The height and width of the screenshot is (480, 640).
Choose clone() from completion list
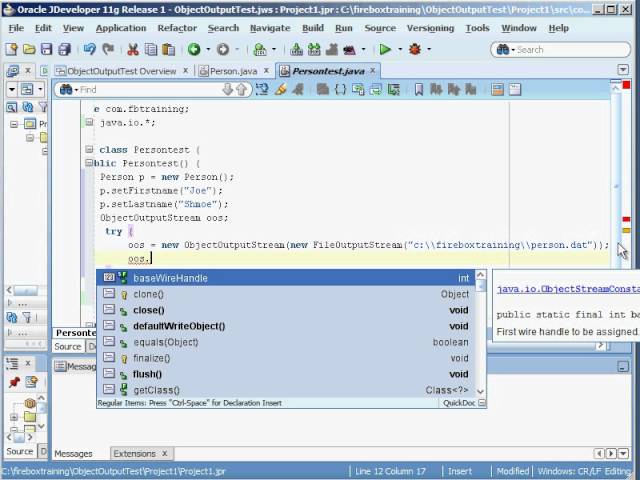click(286, 294)
